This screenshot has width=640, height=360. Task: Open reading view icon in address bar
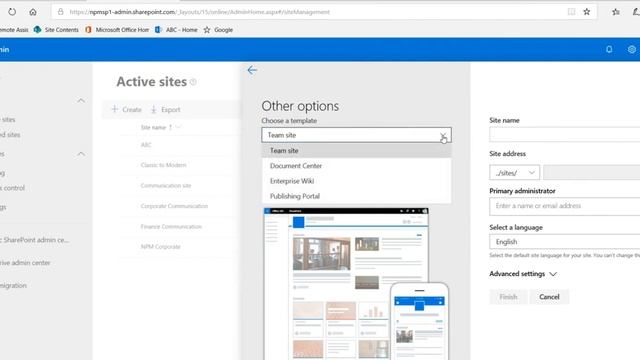tap(571, 12)
